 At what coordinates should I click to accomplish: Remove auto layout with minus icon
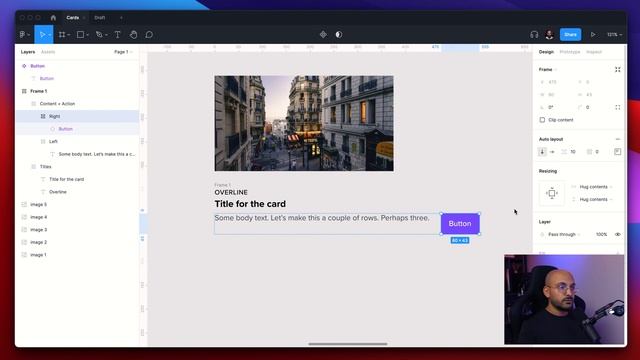618,139
